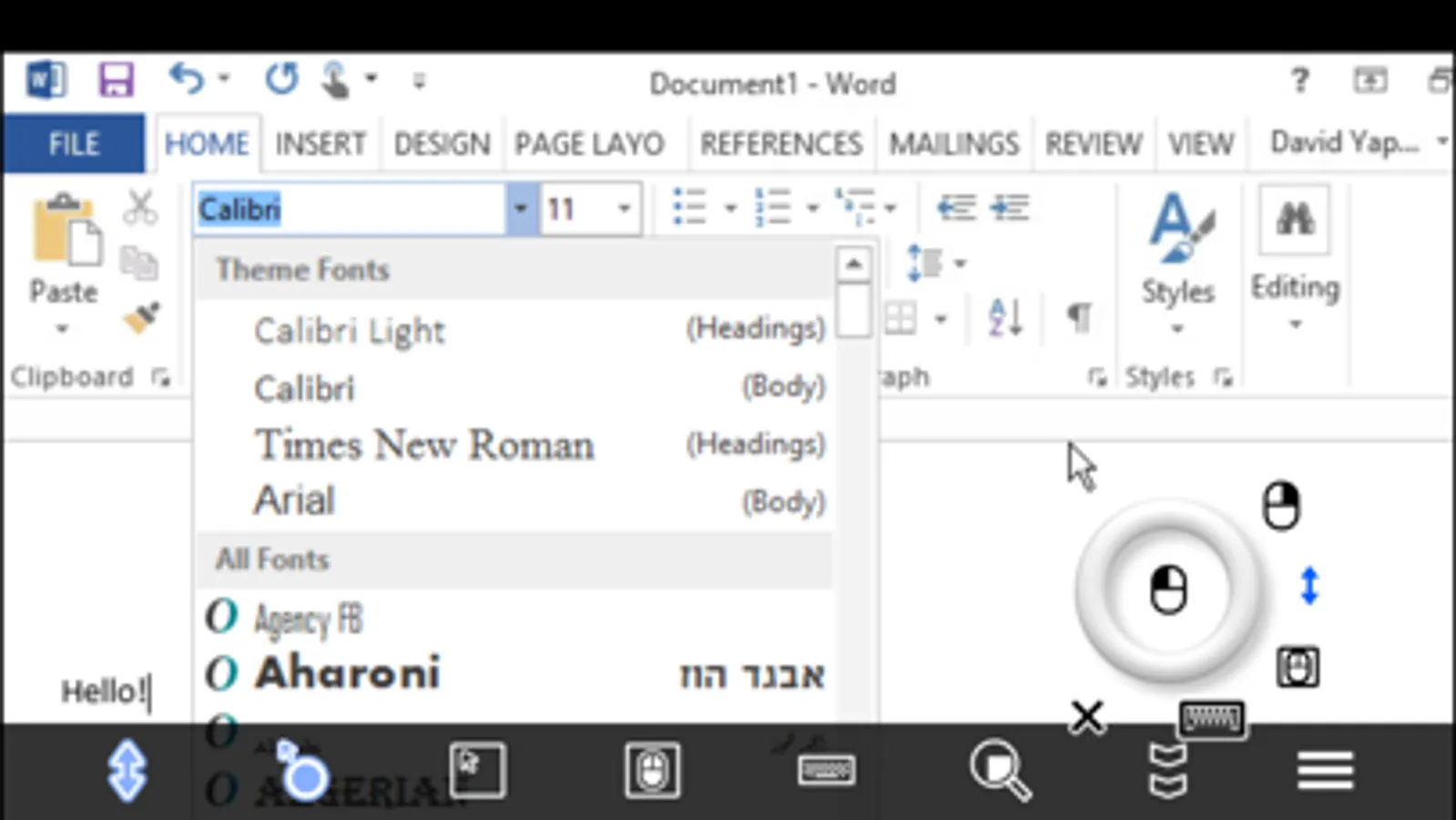Toggle Touch/Mouse mode icon in title bar
Image resolution: width=1456 pixels, height=820 pixels.
click(x=334, y=80)
